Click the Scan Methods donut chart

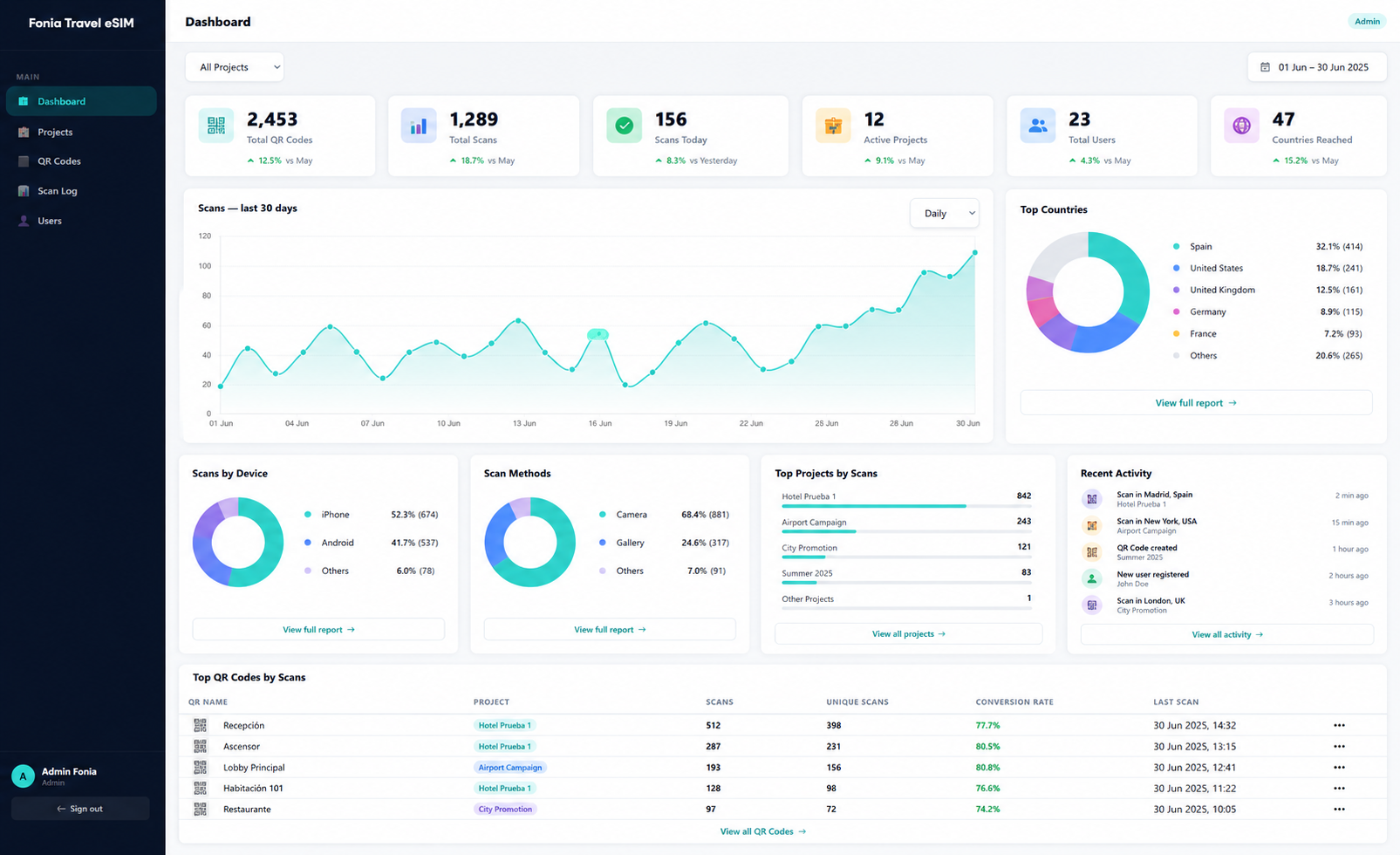(529, 542)
